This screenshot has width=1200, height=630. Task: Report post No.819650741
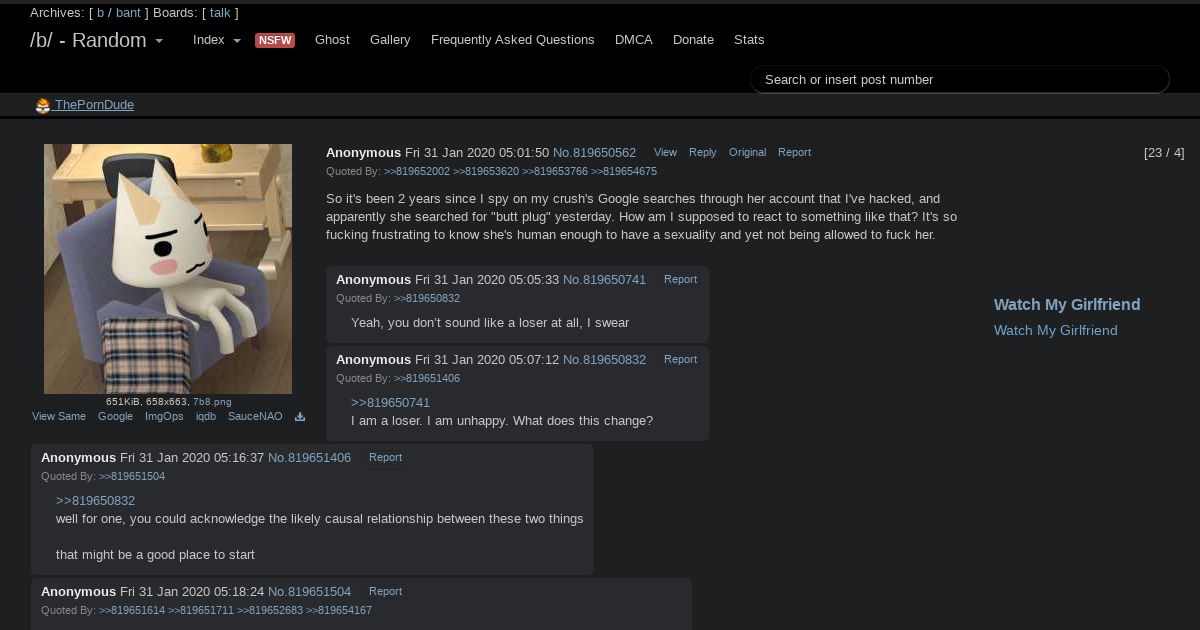[x=680, y=280]
